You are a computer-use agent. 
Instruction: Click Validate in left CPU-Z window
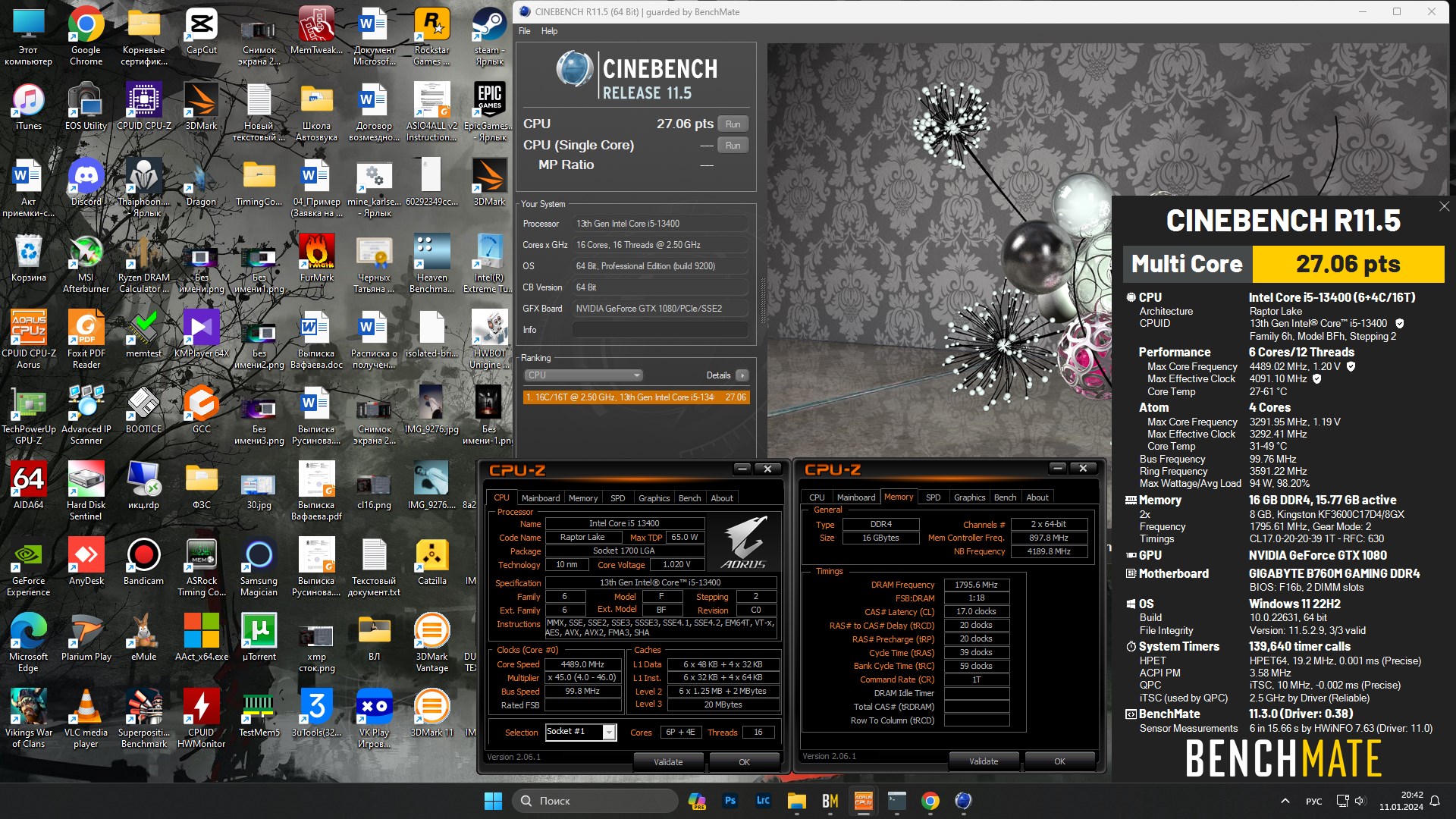[x=668, y=762]
